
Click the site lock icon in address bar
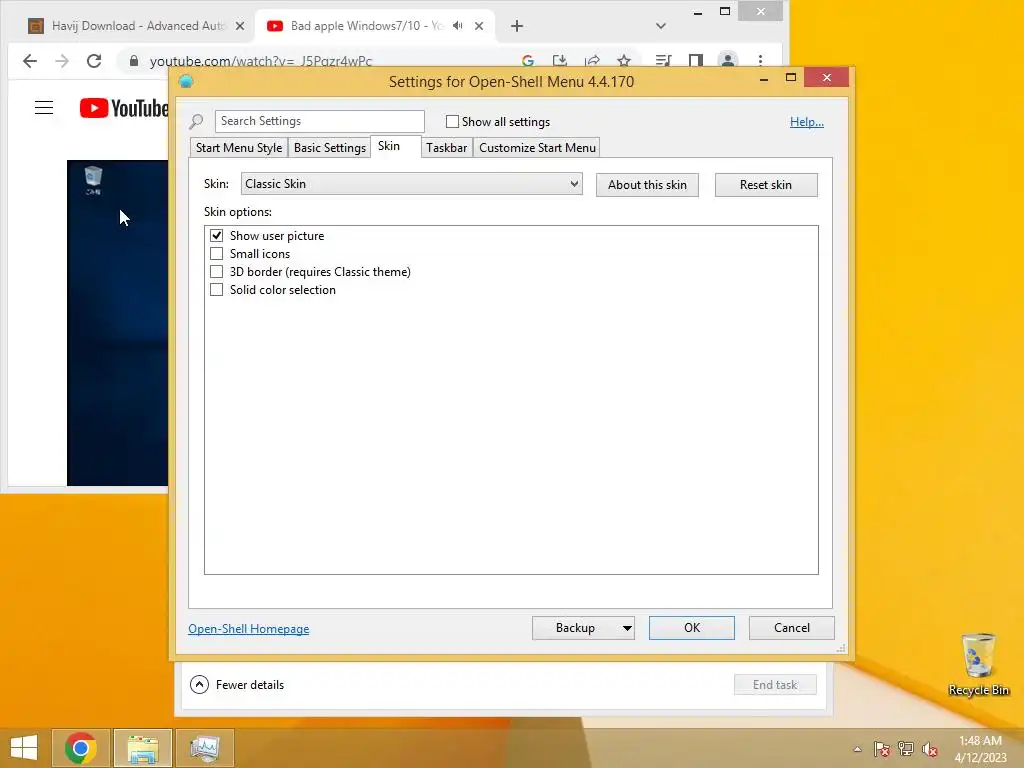tap(134, 61)
